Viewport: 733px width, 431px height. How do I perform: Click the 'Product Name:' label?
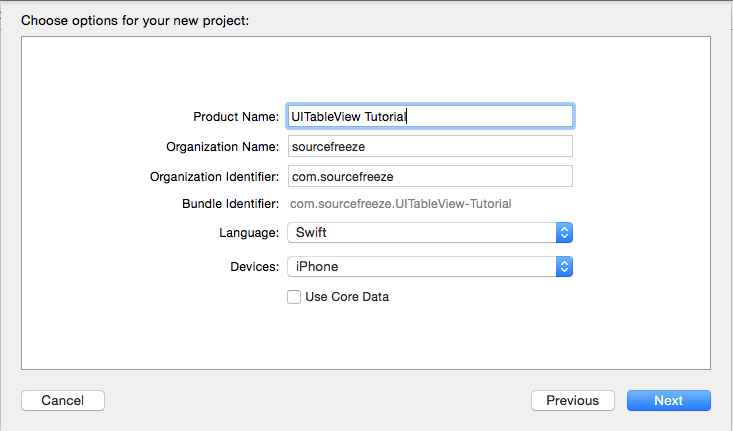[236, 116]
